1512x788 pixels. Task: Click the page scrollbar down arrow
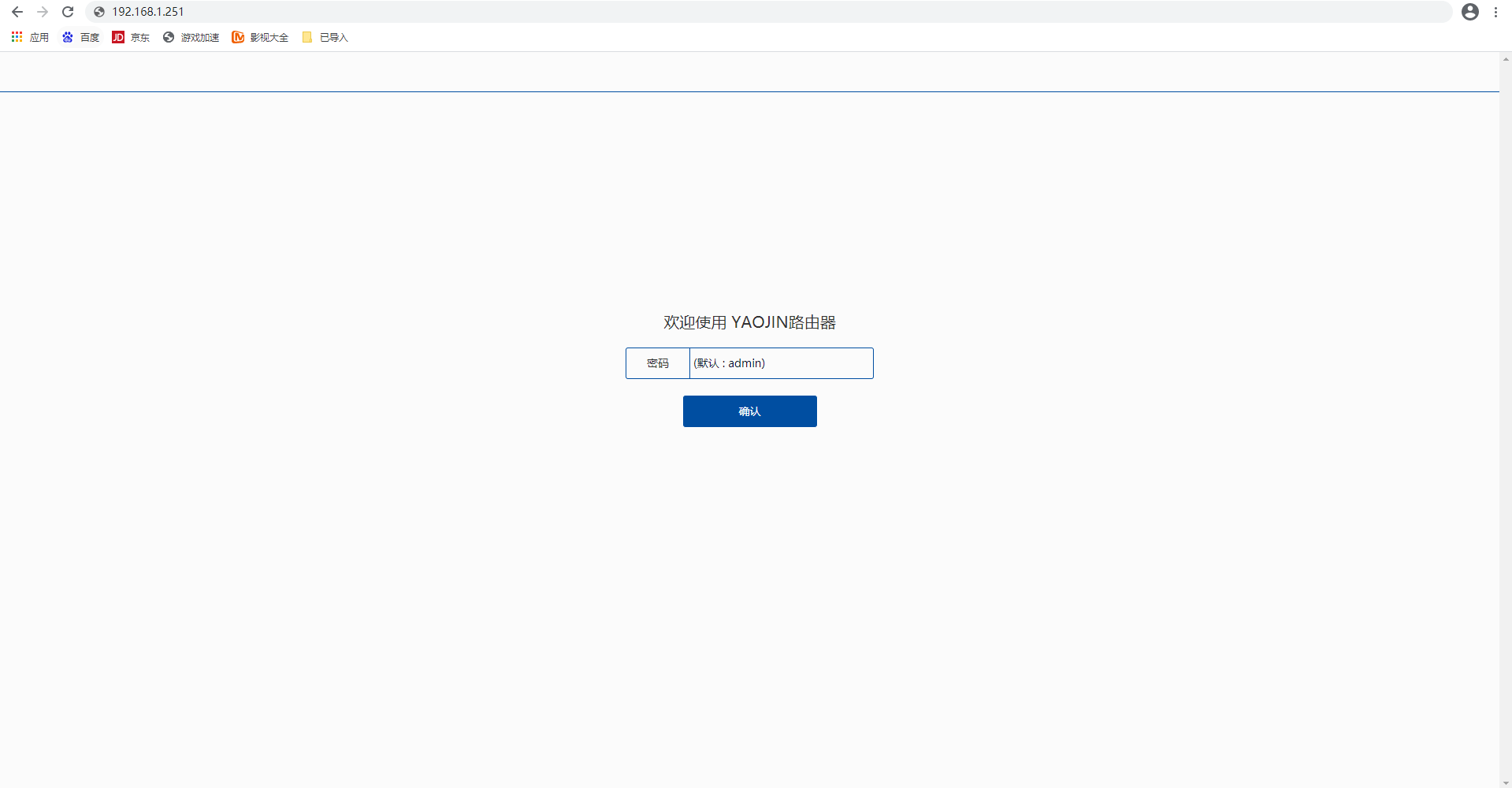pyautogui.click(x=1506, y=782)
